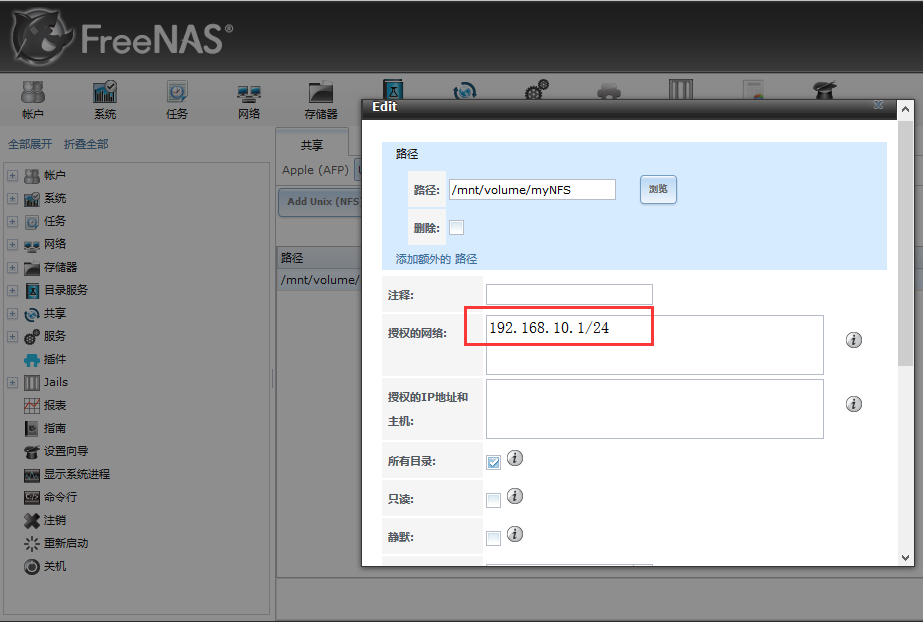Click the 浏览 browse button
This screenshot has width=923, height=622.
click(x=658, y=189)
